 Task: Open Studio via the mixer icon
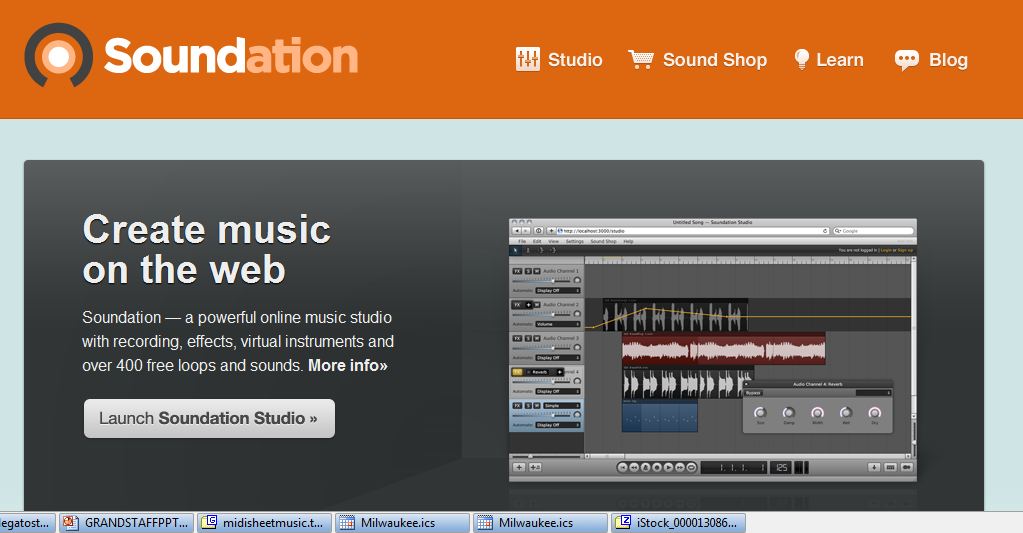point(528,59)
